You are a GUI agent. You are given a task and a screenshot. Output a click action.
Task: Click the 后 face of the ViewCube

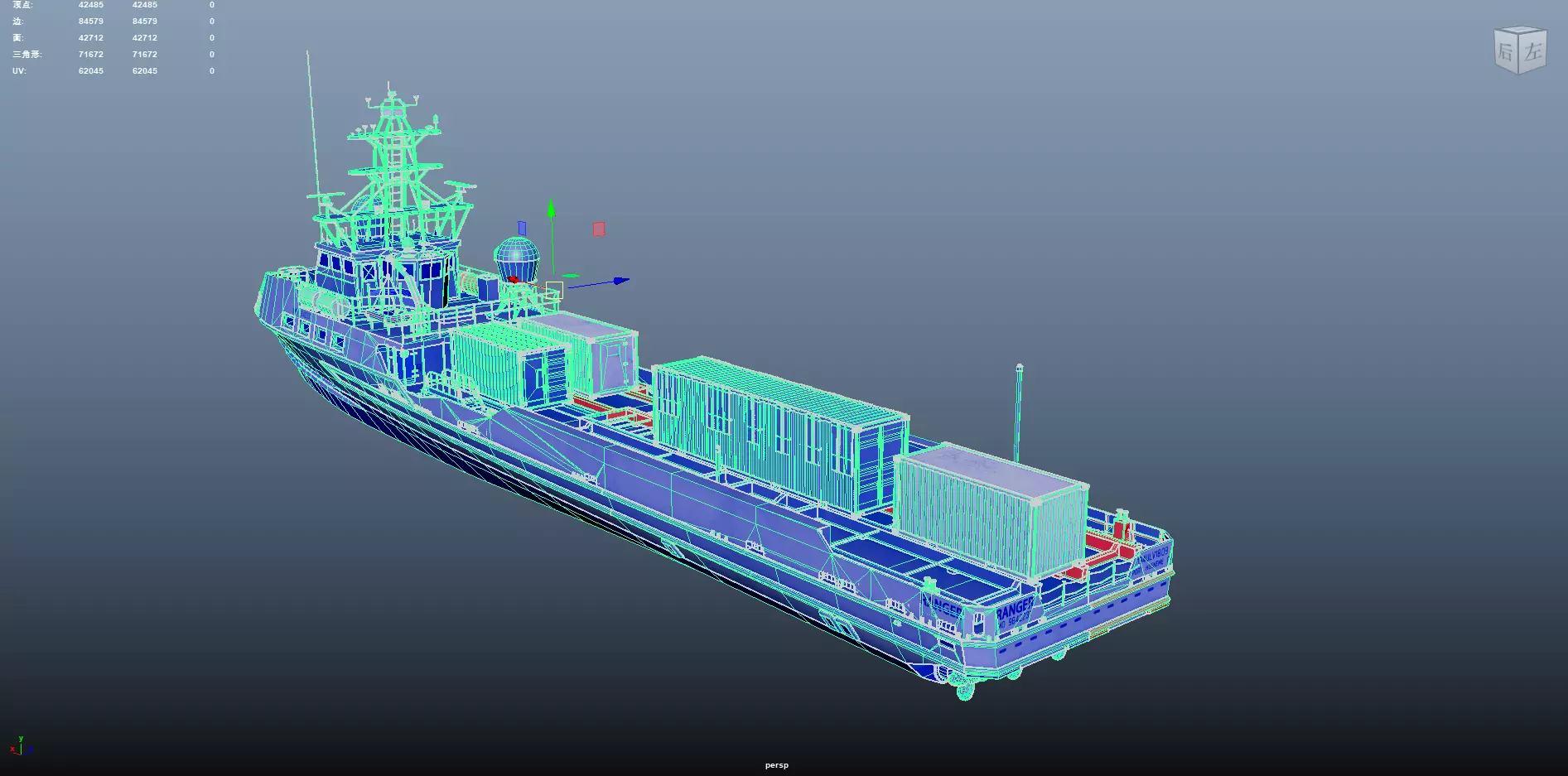(x=1506, y=53)
